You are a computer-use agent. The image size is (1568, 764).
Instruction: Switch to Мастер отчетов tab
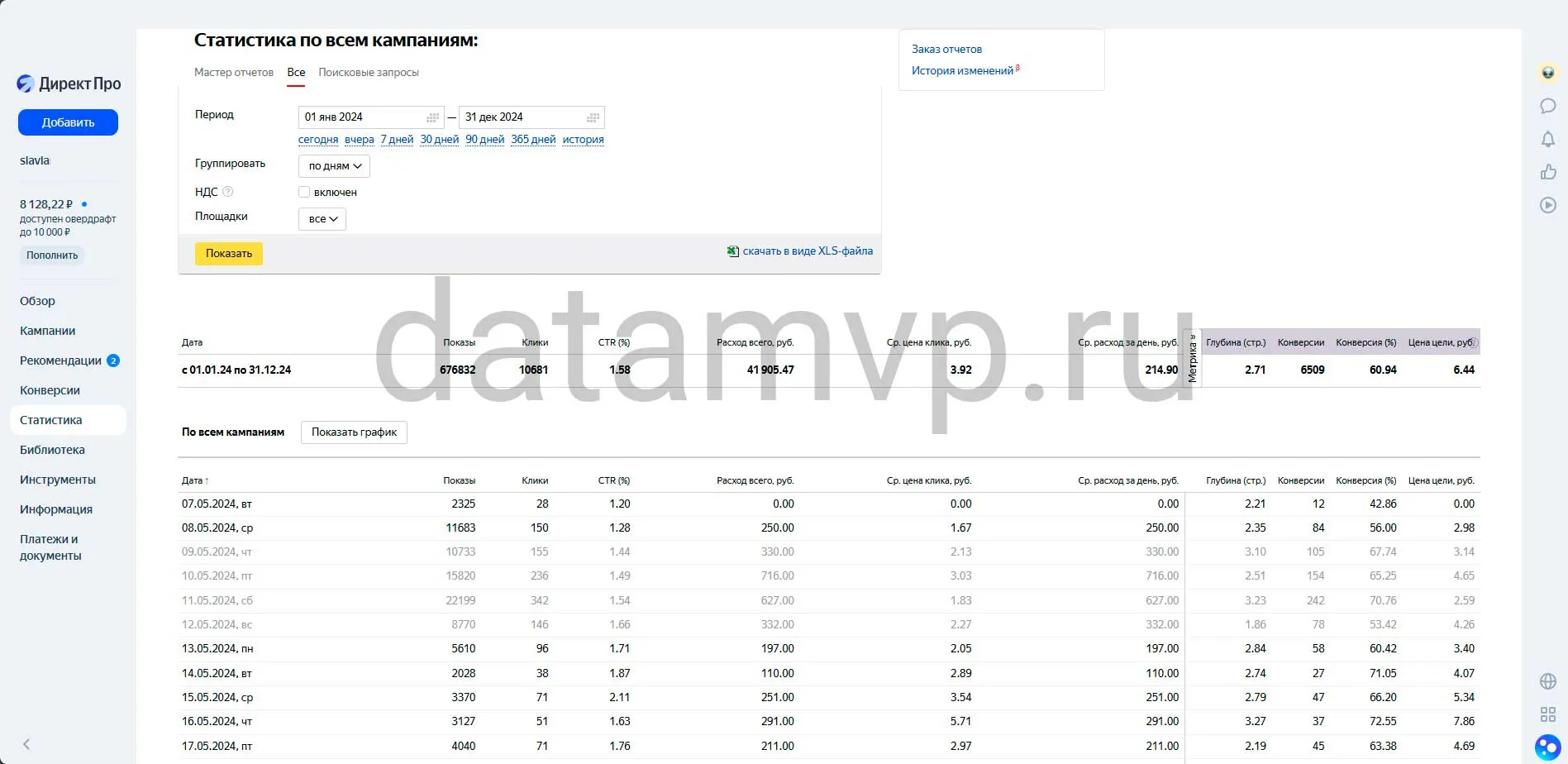point(234,73)
